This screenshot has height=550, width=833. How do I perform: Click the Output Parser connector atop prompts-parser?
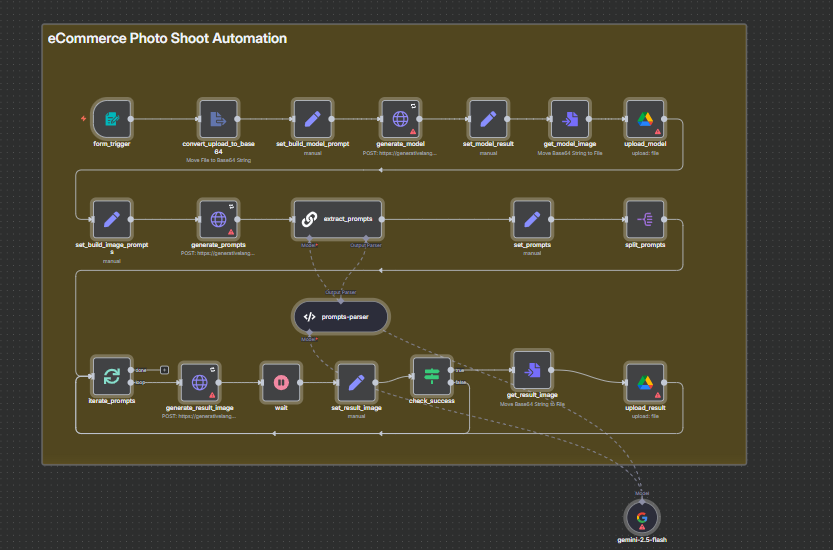point(341,300)
